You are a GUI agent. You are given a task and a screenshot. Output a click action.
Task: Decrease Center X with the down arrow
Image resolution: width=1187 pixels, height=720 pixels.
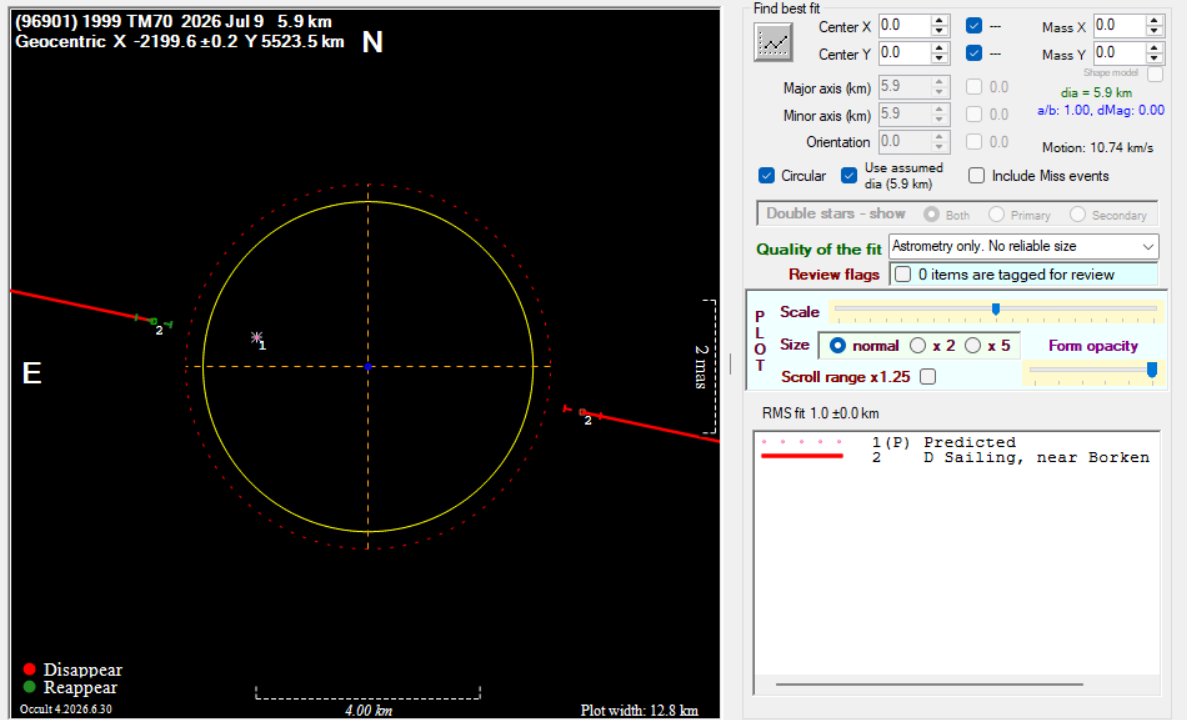(939, 32)
